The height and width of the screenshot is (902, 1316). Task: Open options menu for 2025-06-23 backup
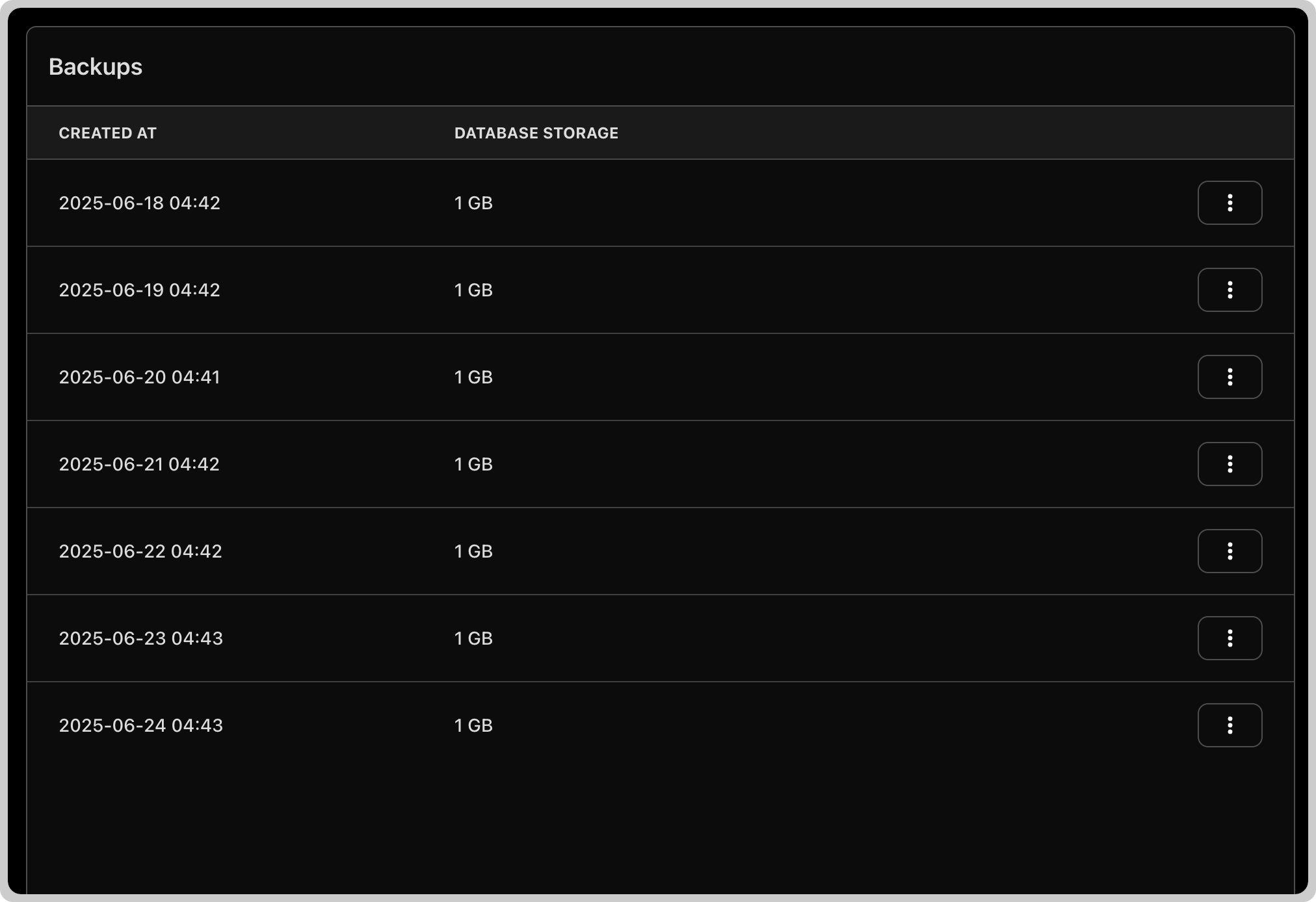[1230, 638]
